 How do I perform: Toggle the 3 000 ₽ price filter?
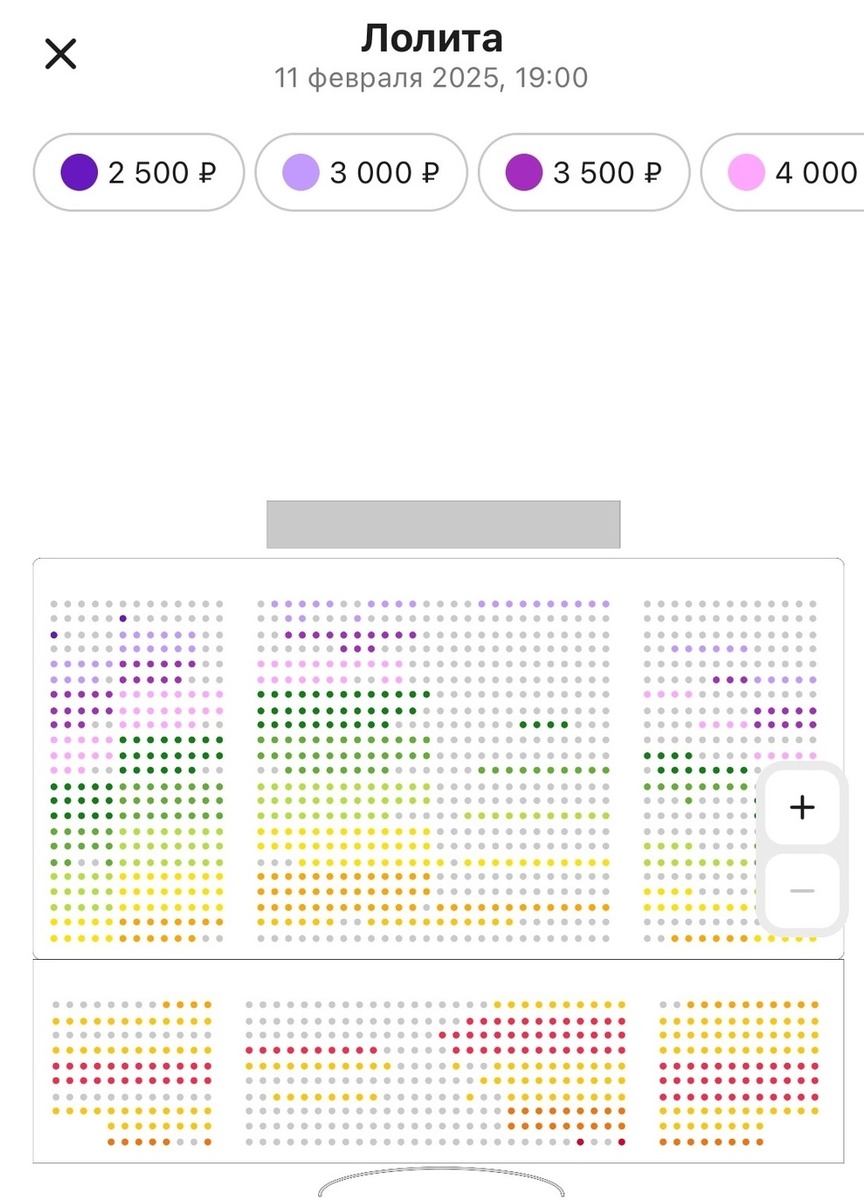[361, 172]
